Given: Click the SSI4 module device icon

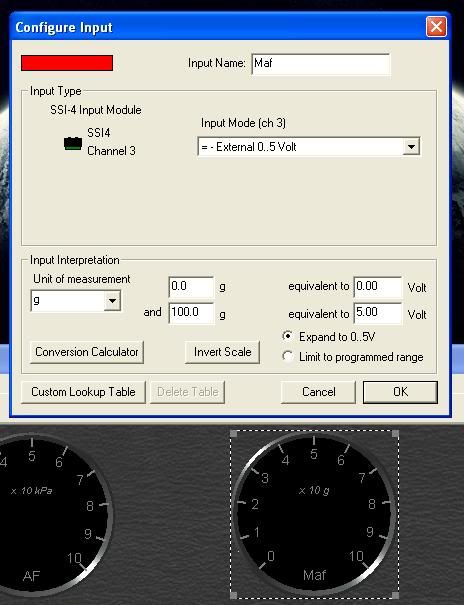Looking at the screenshot, I should click(73, 144).
